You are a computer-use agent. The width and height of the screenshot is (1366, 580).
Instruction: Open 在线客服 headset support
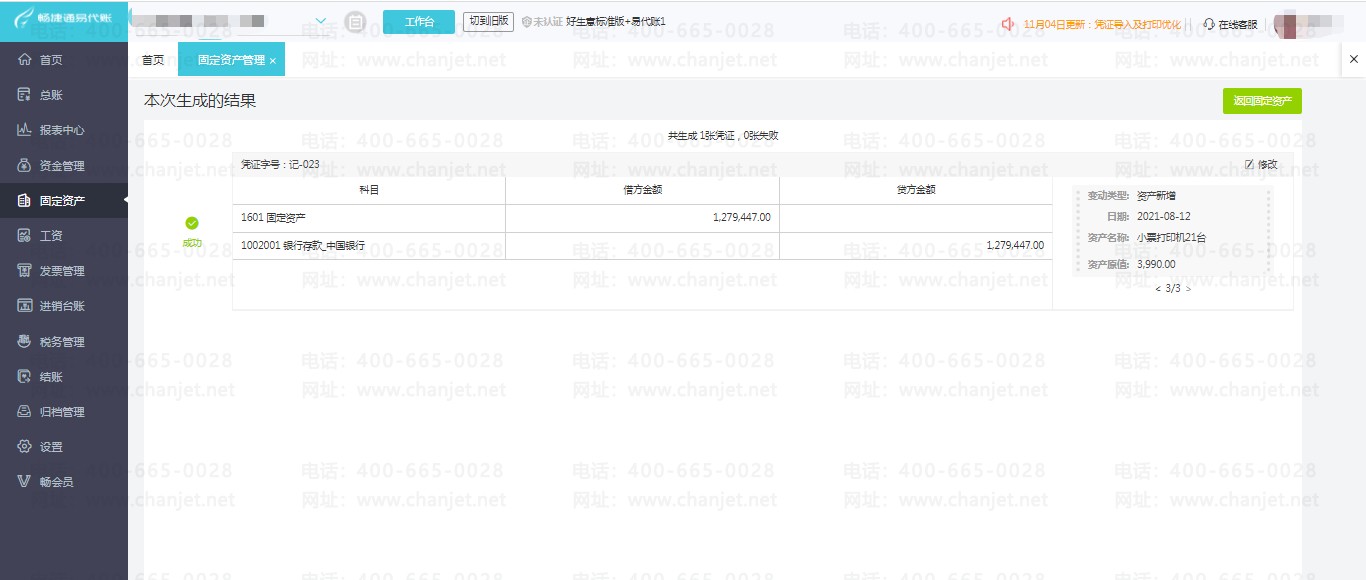click(1229, 24)
